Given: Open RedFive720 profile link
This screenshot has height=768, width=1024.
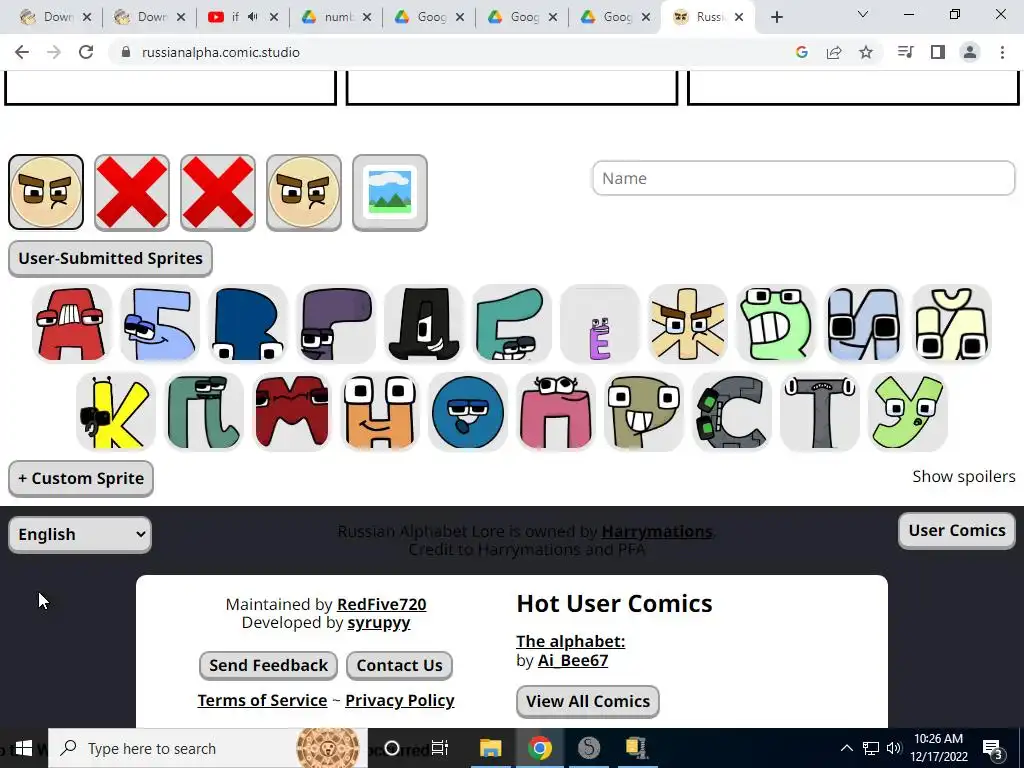Looking at the screenshot, I should click(381, 605).
